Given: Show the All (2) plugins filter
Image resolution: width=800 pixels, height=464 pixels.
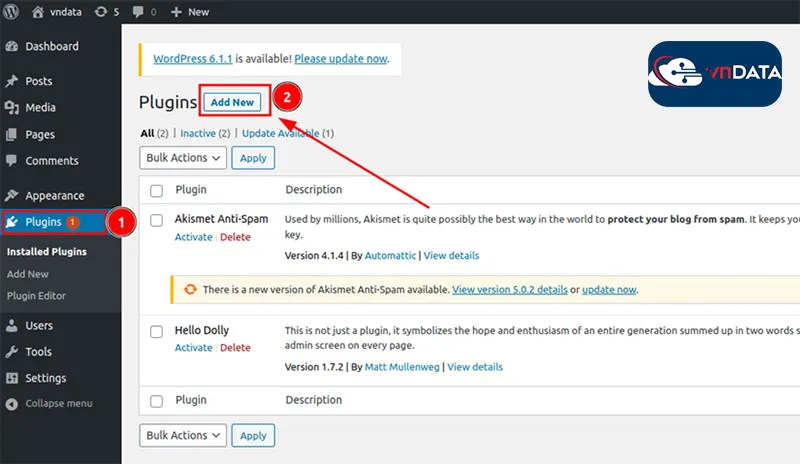Looking at the screenshot, I should 154,133.
